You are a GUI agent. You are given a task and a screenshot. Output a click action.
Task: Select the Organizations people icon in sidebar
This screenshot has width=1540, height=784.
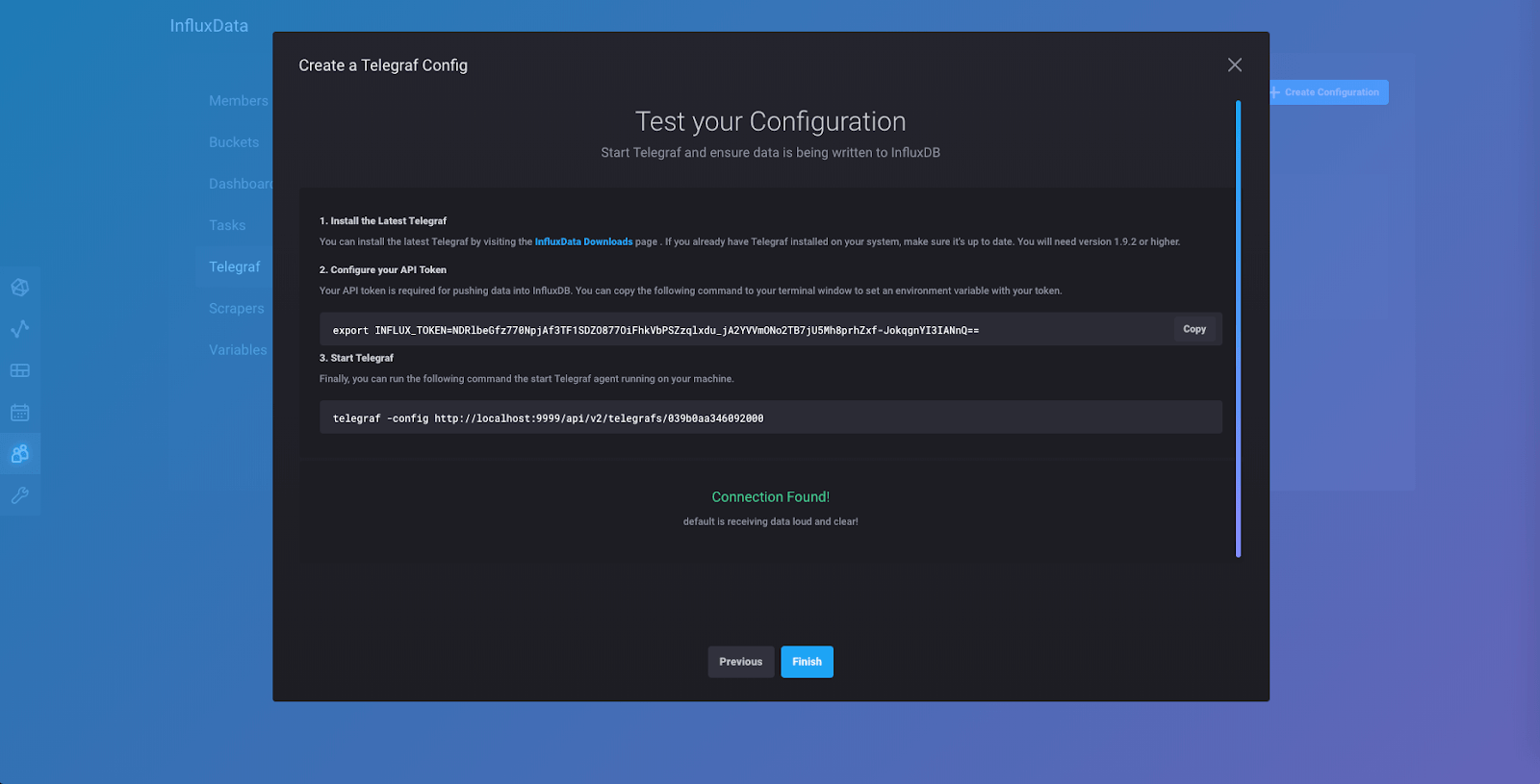click(x=19, y=454)
